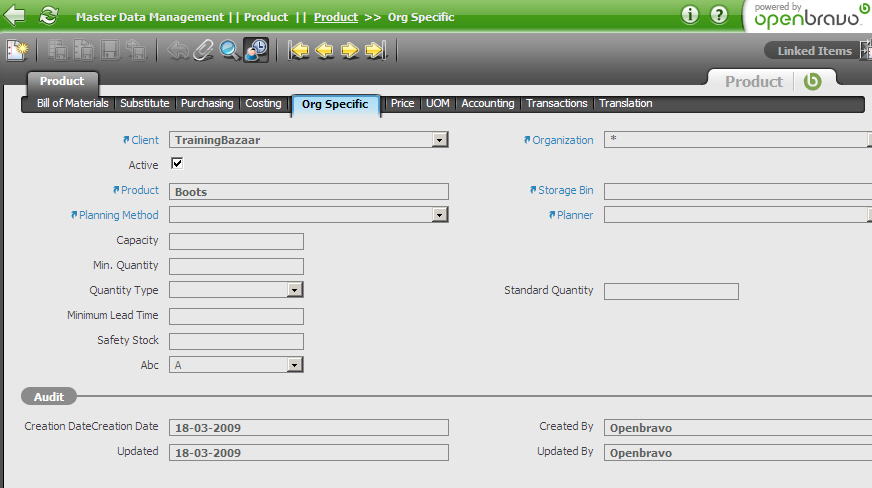The height and width of the screenshot is (488, 872).
Task: Expand the Abc dropdown
Action: pos(294,366)
